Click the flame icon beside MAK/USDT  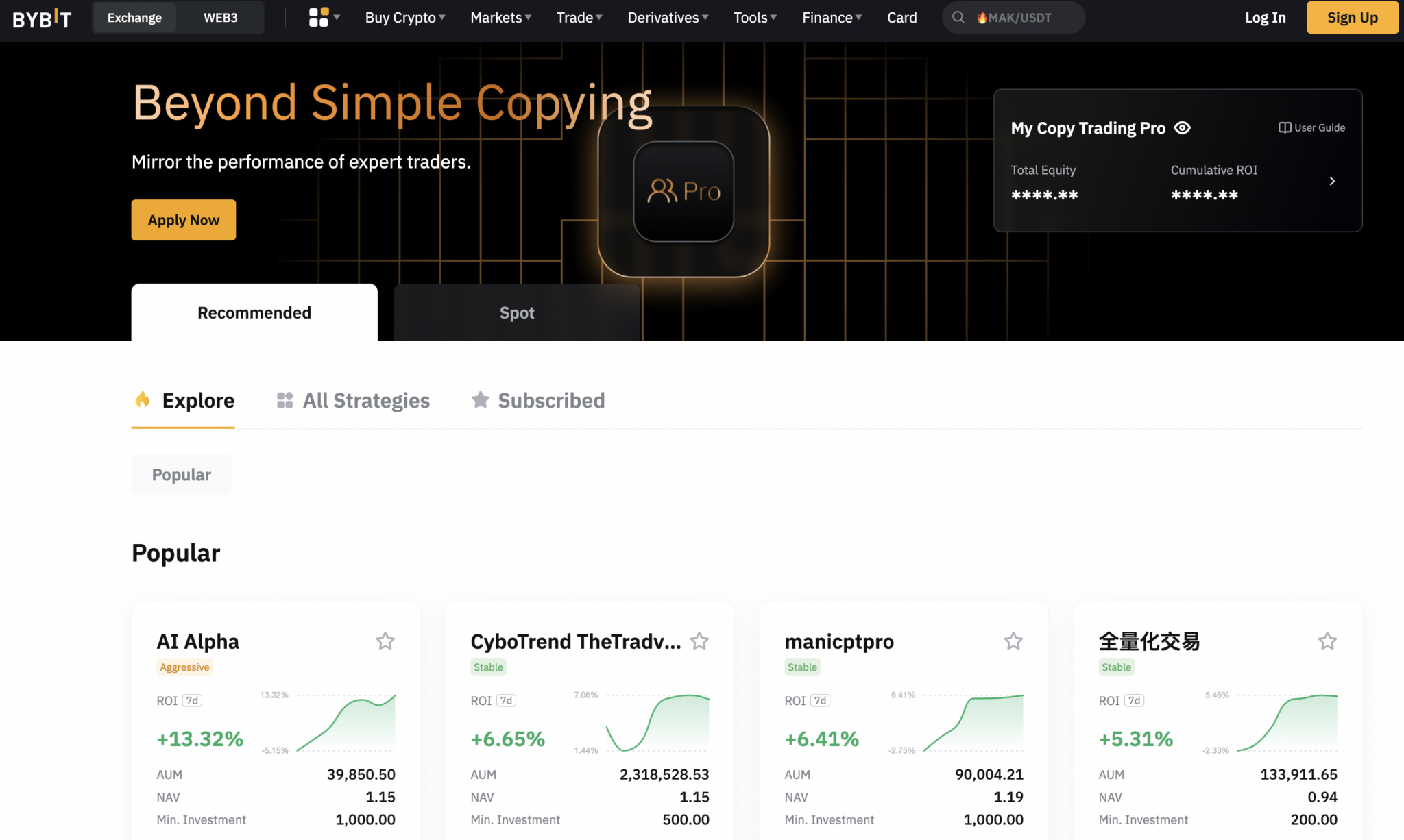coord(982,18)
